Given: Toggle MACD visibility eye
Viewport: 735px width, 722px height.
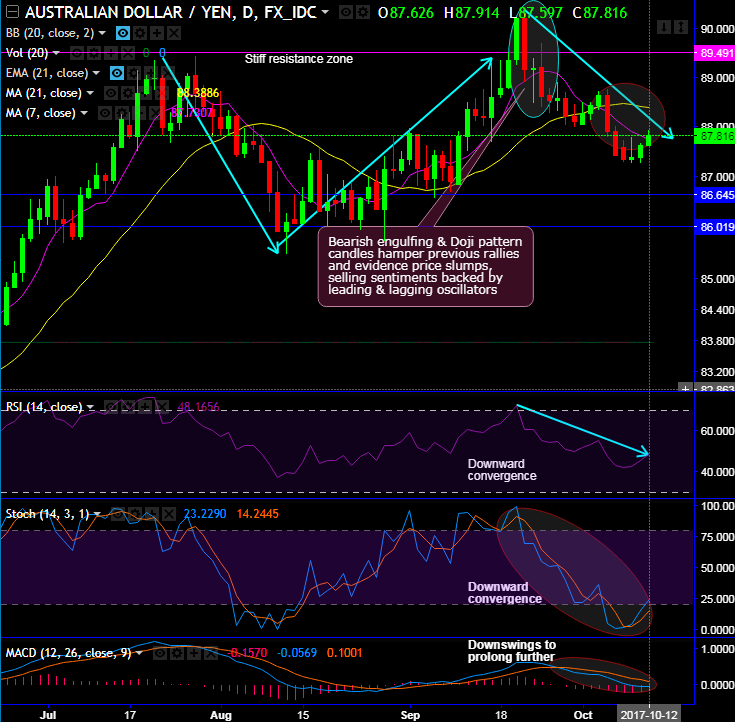Looking at the screenshot, I should pos(160,653).
